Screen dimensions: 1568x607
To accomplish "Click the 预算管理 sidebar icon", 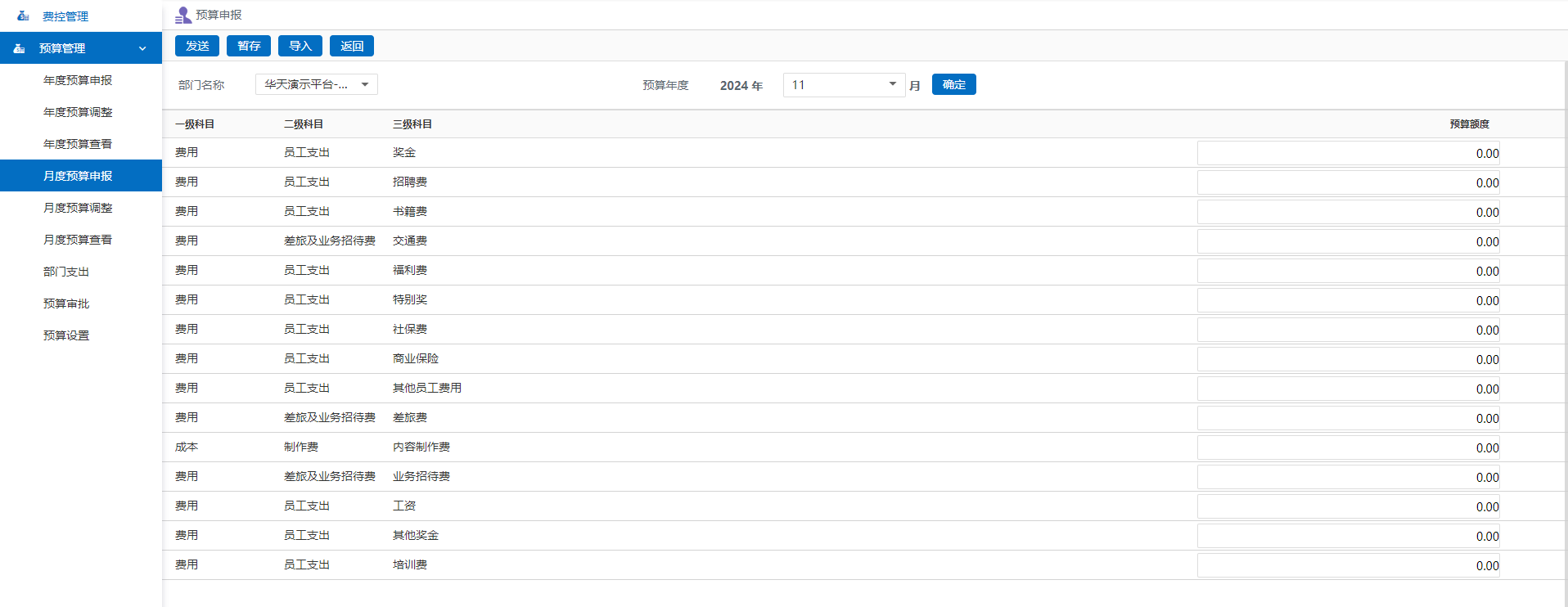I will pos(19,48).
